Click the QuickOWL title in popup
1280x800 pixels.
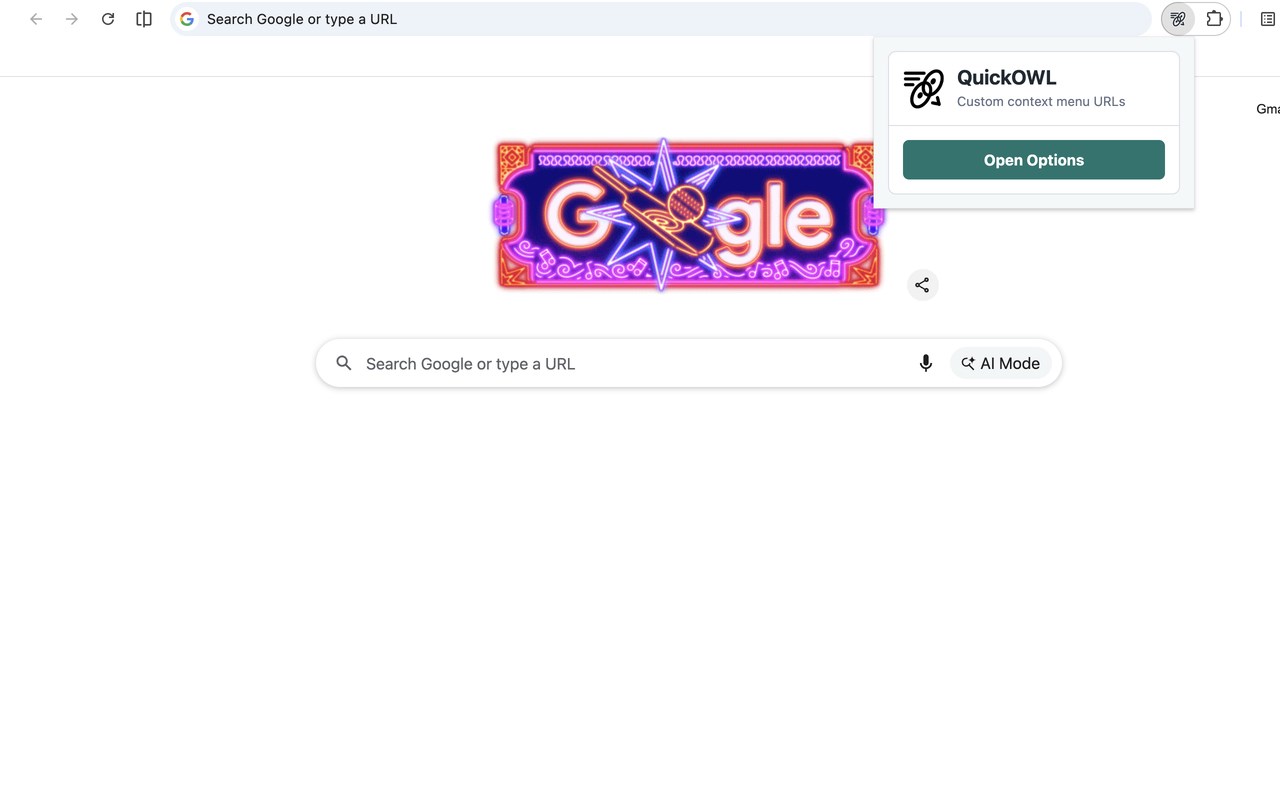(1006, 77)
